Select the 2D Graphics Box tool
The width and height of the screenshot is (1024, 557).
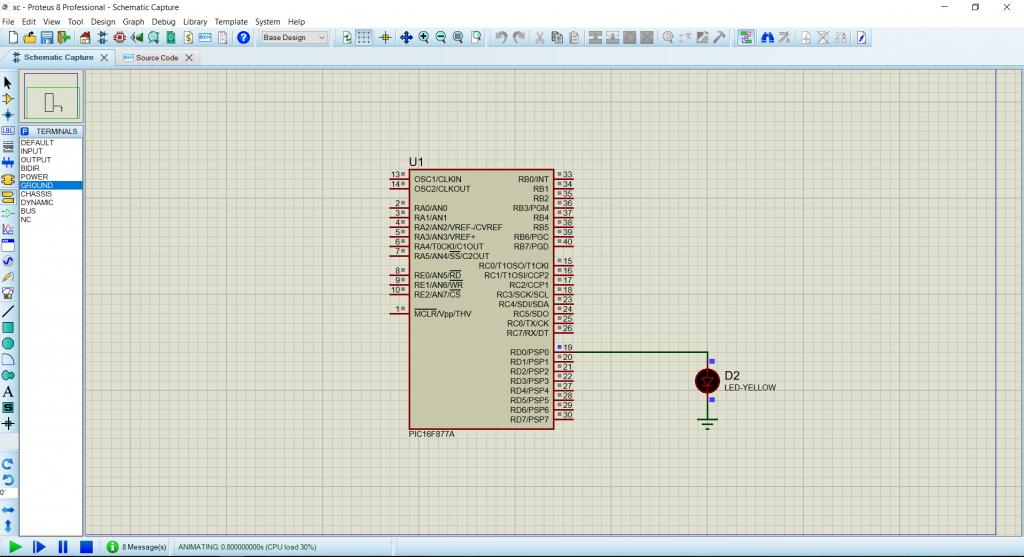pos(8,327)
